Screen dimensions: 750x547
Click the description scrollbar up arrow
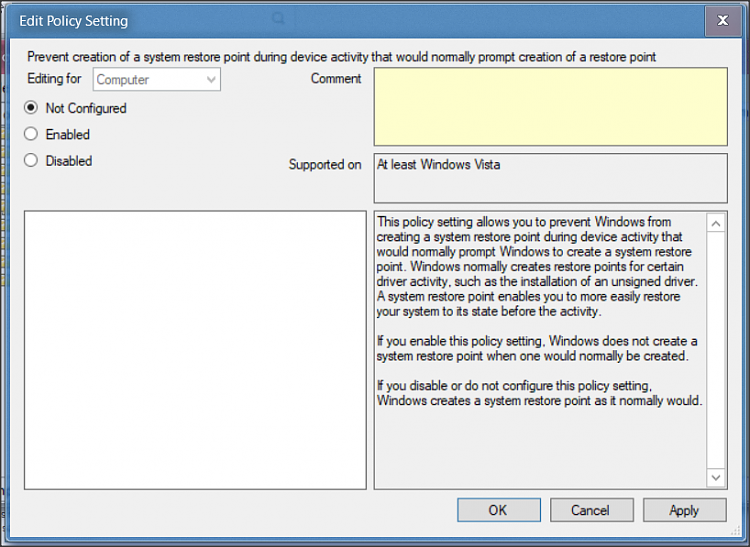point(716,224)
